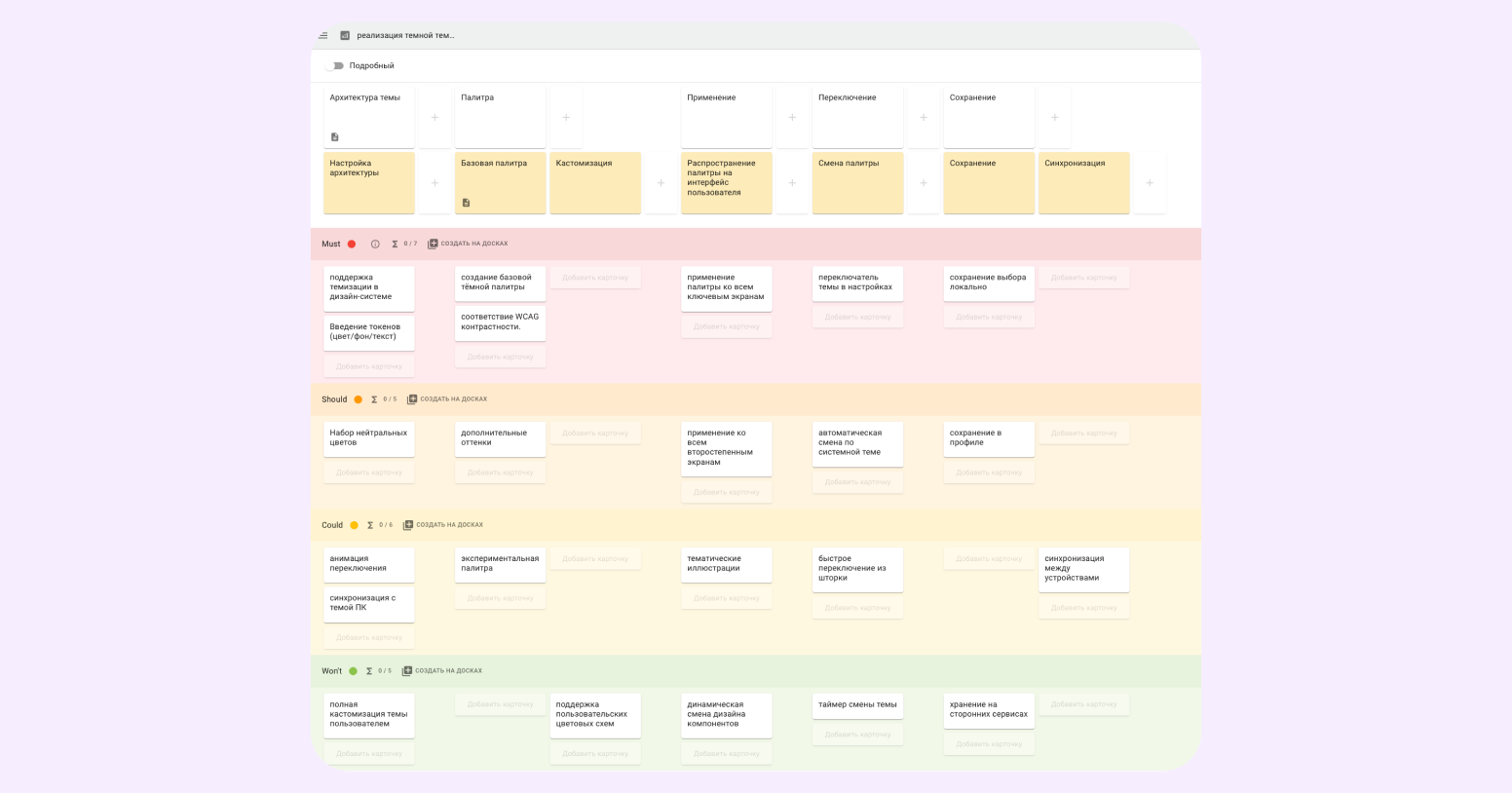Collapse the Should release section header
Viewport: 1512px width, 793px height.
[x=334, y=399]
